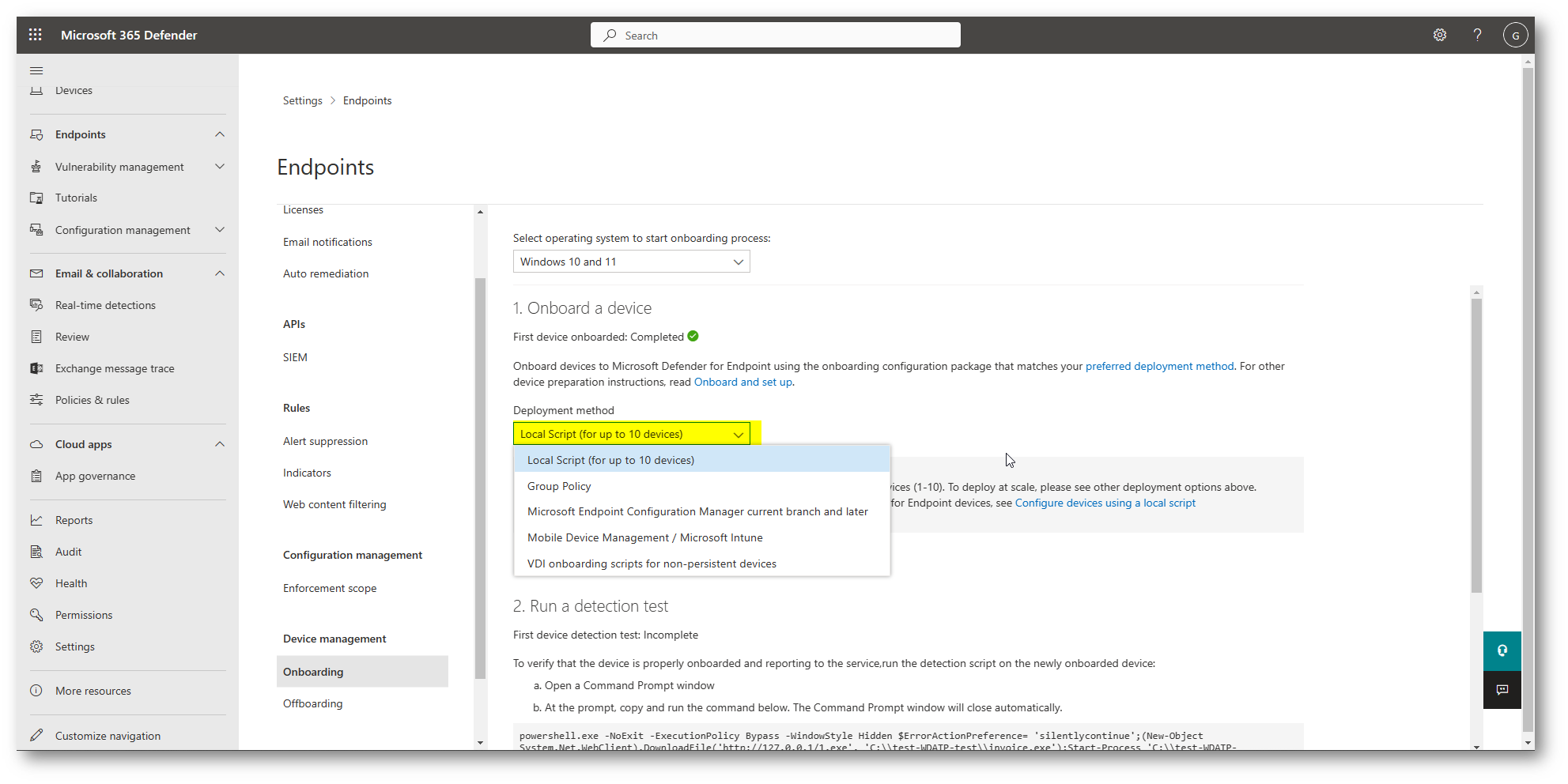Choose Mobile Device Management / Microsoft Intune

[701, 537]
